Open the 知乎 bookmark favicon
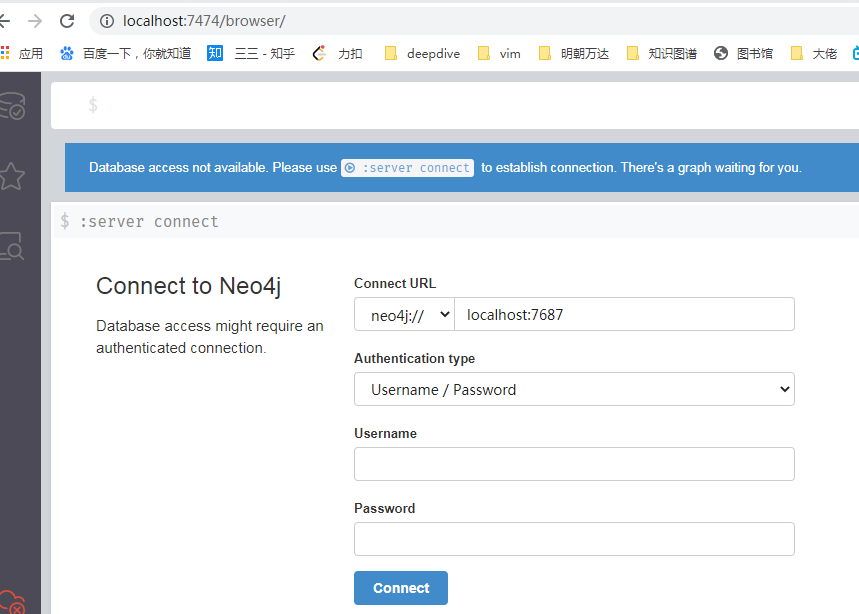This screenshot has width=859, height=614. pos(214,53)
